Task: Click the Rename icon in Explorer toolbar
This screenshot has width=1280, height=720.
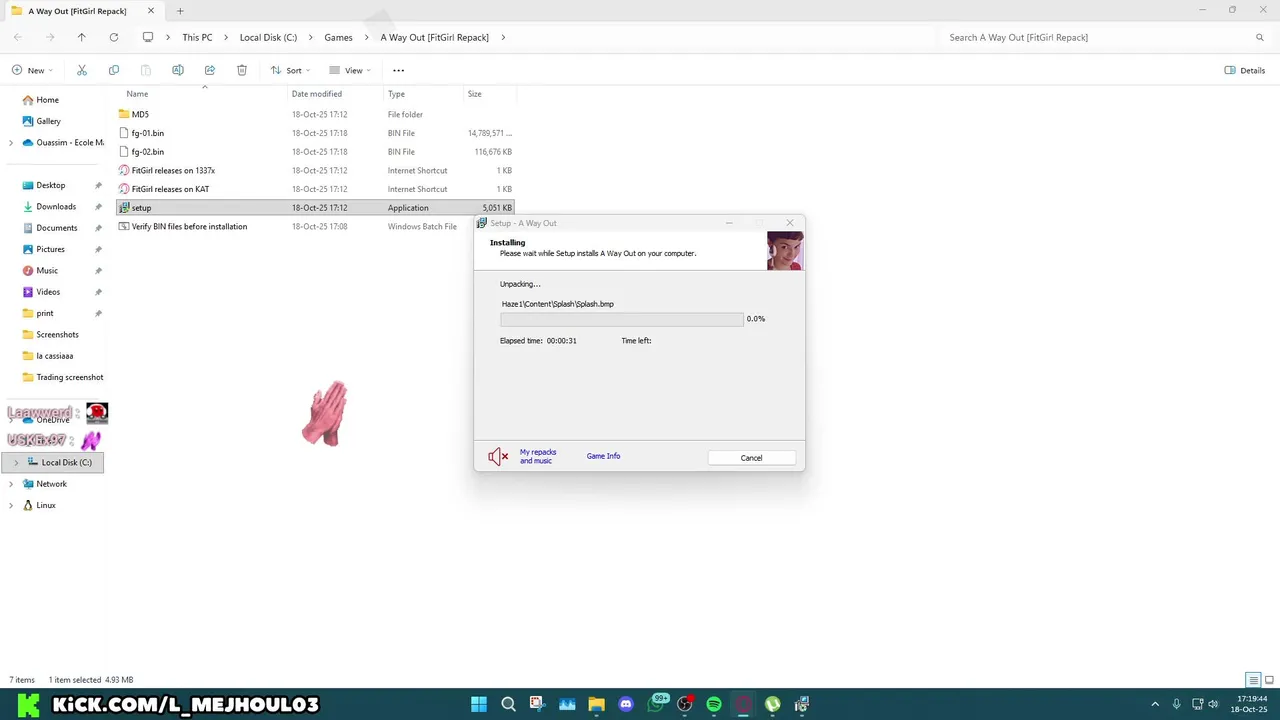Action: point(178,70)
